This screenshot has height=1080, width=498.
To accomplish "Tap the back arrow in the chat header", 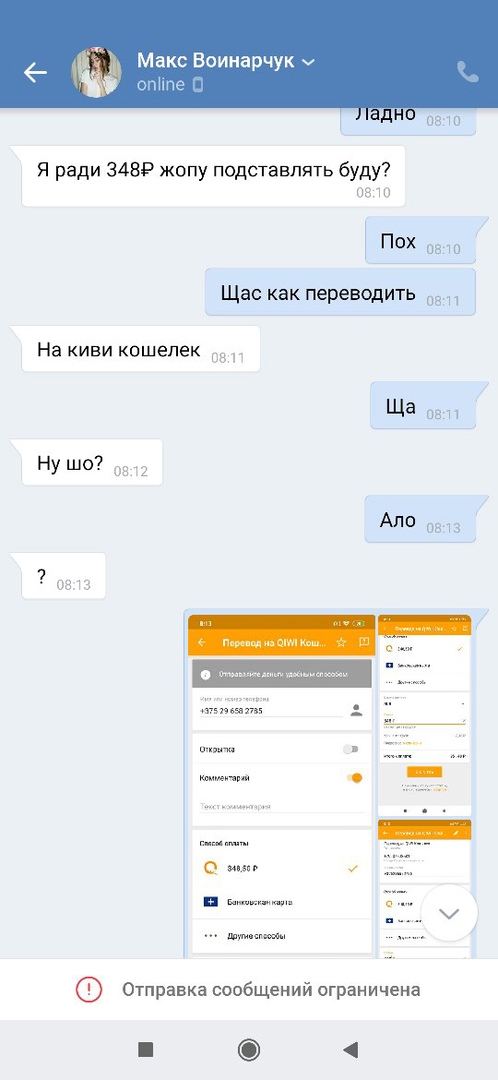I will click(35, 72).
